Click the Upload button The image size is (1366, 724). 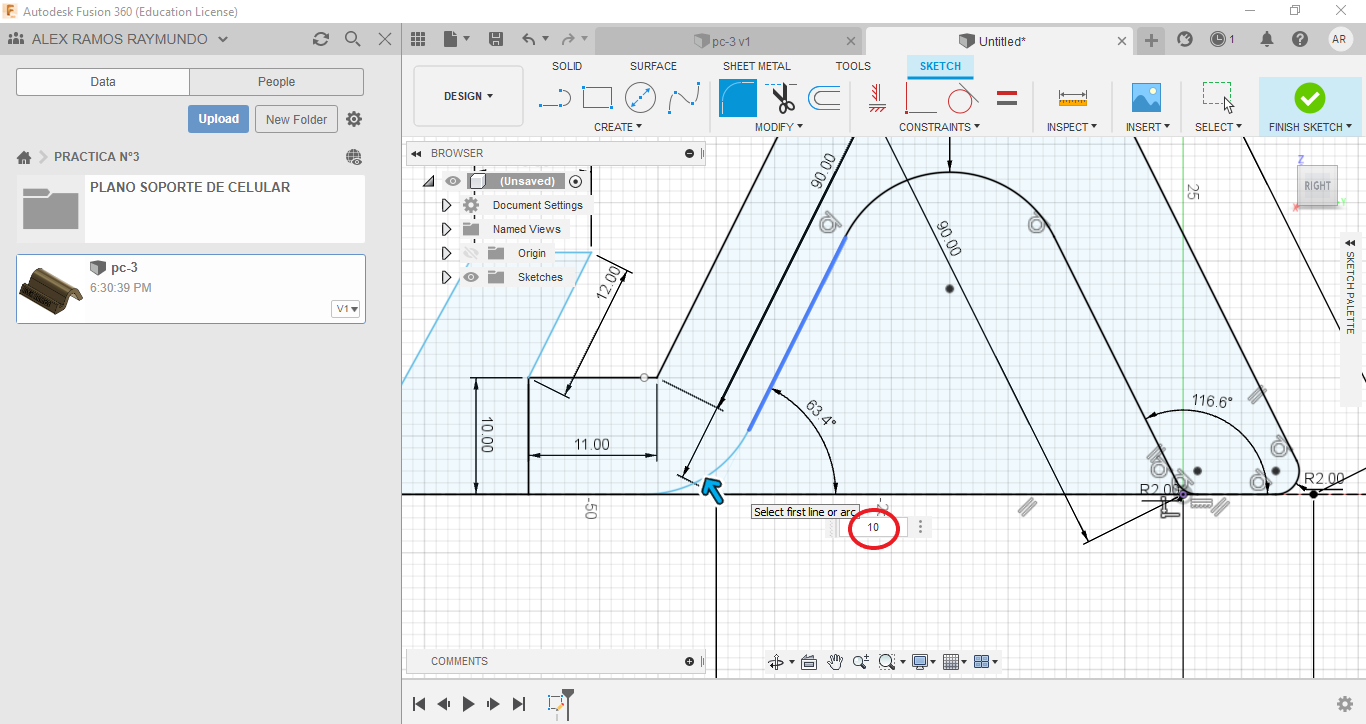pos(218,119)
